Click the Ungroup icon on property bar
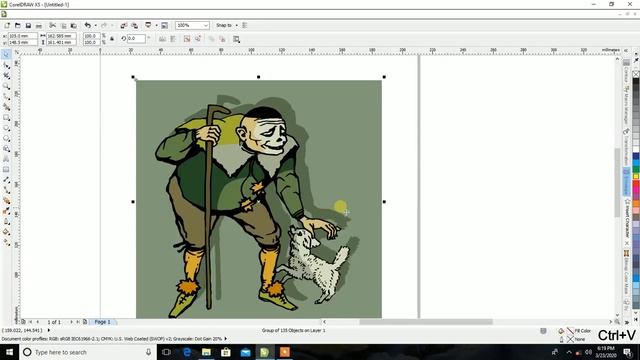The image size is (640, 360). point(187,39)
